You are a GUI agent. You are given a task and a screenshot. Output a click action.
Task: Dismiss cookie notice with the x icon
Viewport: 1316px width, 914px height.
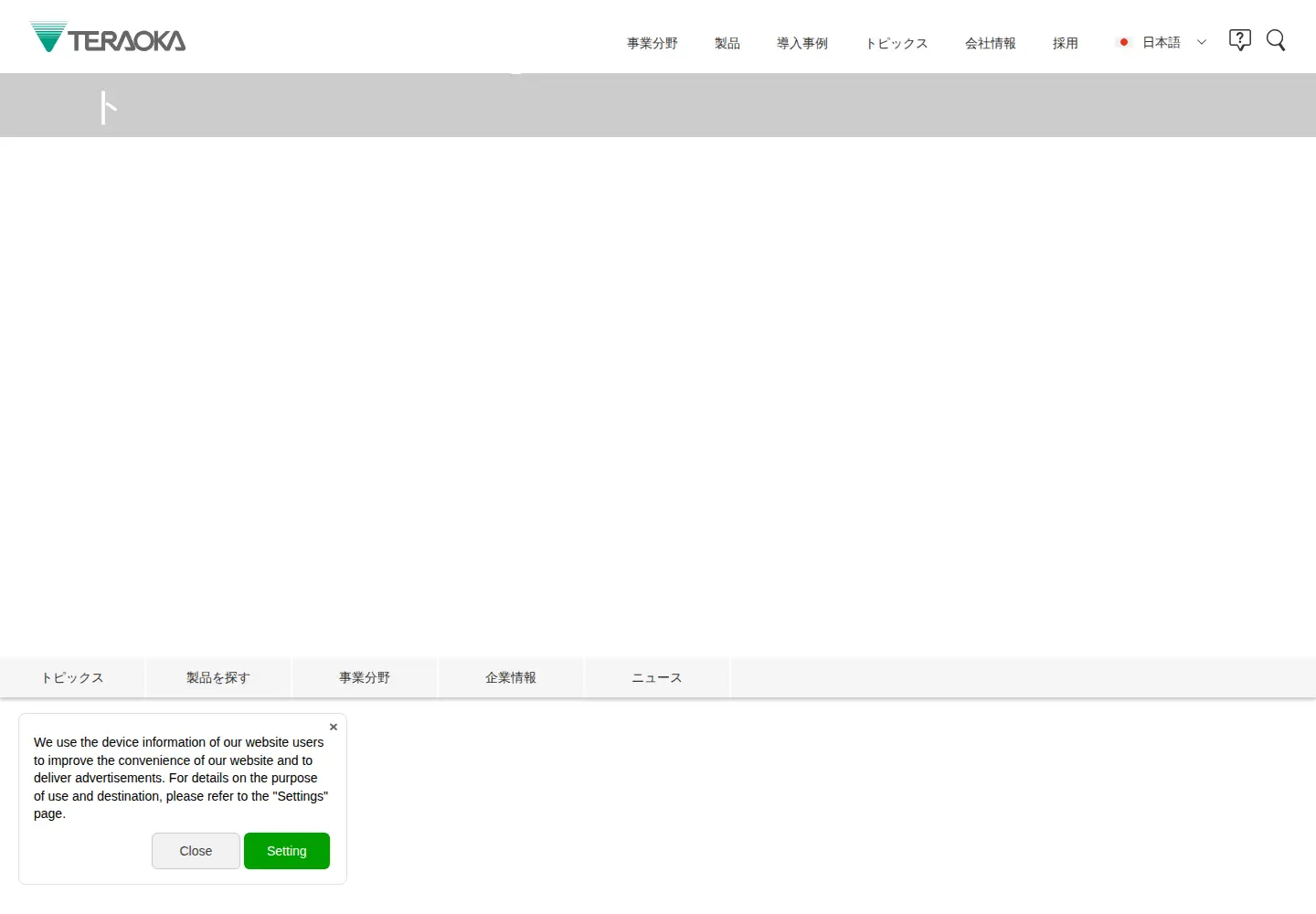point(334,727)
